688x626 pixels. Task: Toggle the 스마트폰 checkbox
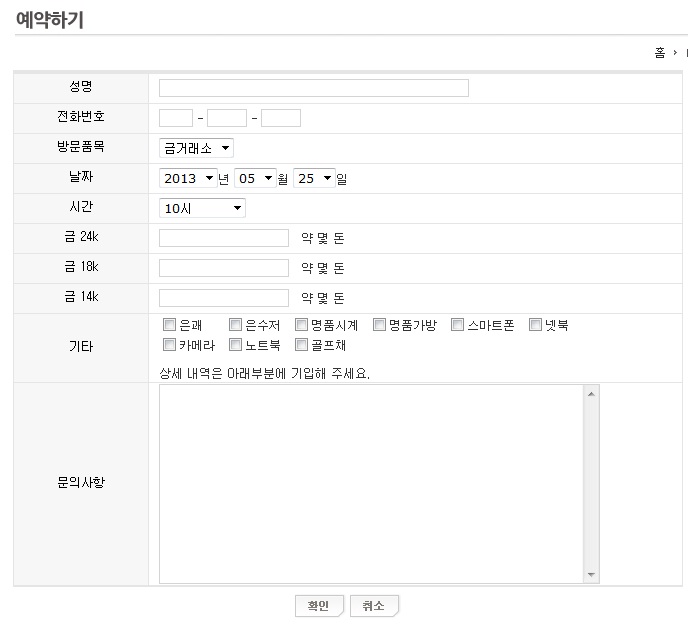(457, 325)
